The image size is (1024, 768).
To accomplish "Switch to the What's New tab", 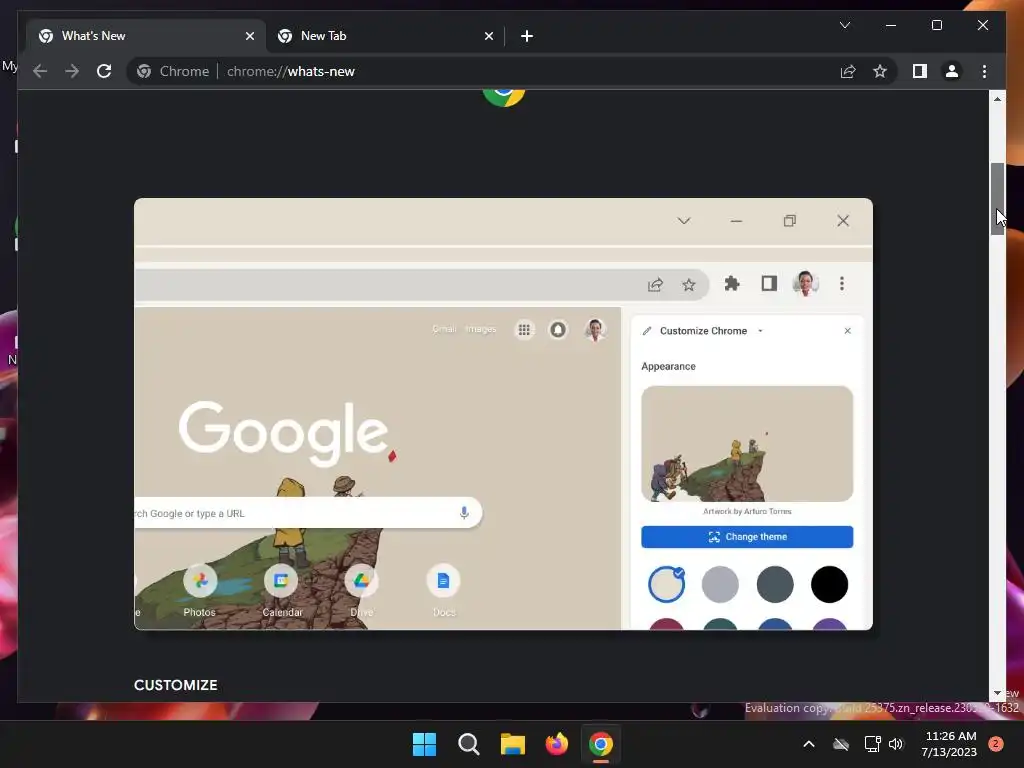I will pos(146,36).
